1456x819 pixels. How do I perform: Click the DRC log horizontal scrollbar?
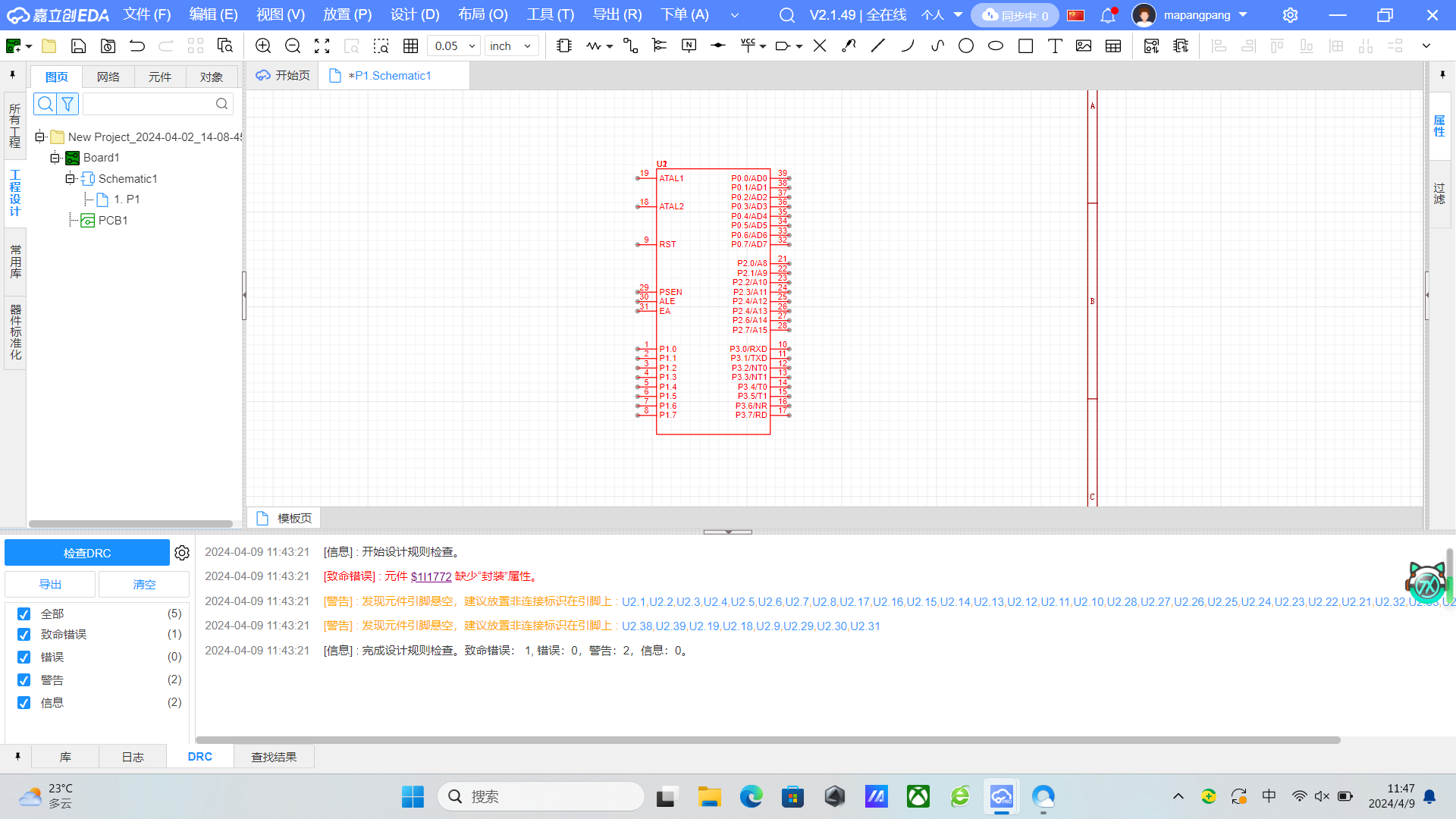(767, 740)
